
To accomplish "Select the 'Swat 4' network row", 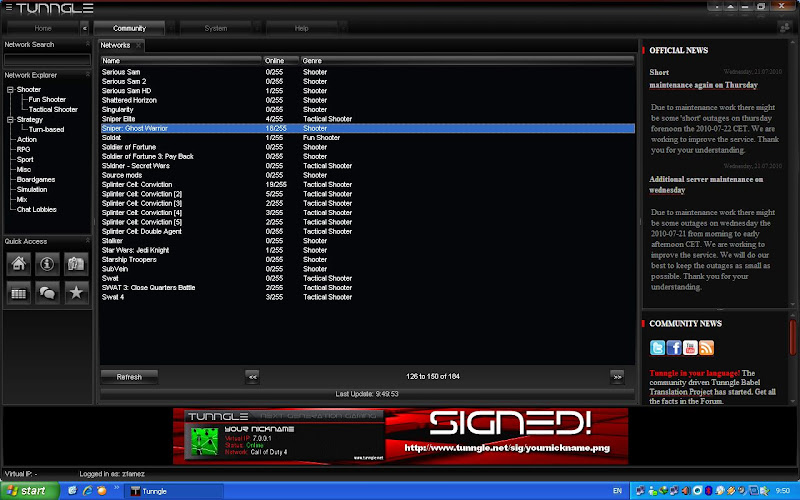I will point(367,297).
